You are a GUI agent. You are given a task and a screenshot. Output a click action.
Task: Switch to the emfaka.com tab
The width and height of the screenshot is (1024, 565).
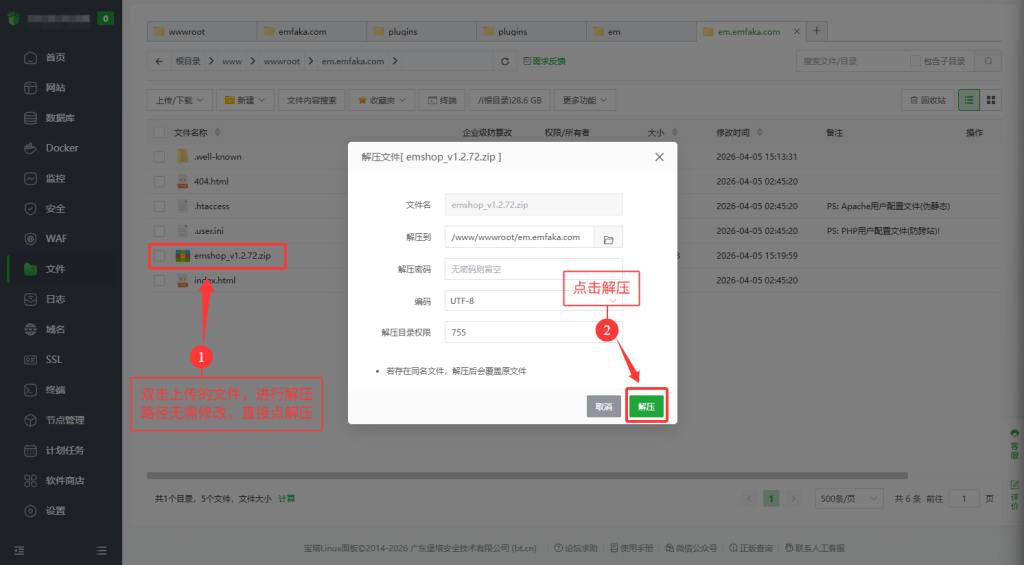click(312, 31)
